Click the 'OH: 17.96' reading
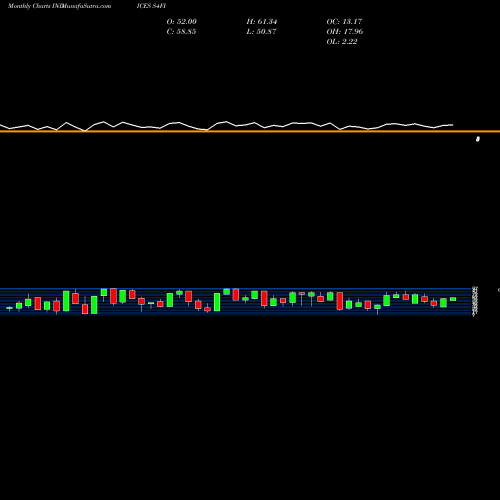This screenshot has width=500, height=500. pos(345,32)
